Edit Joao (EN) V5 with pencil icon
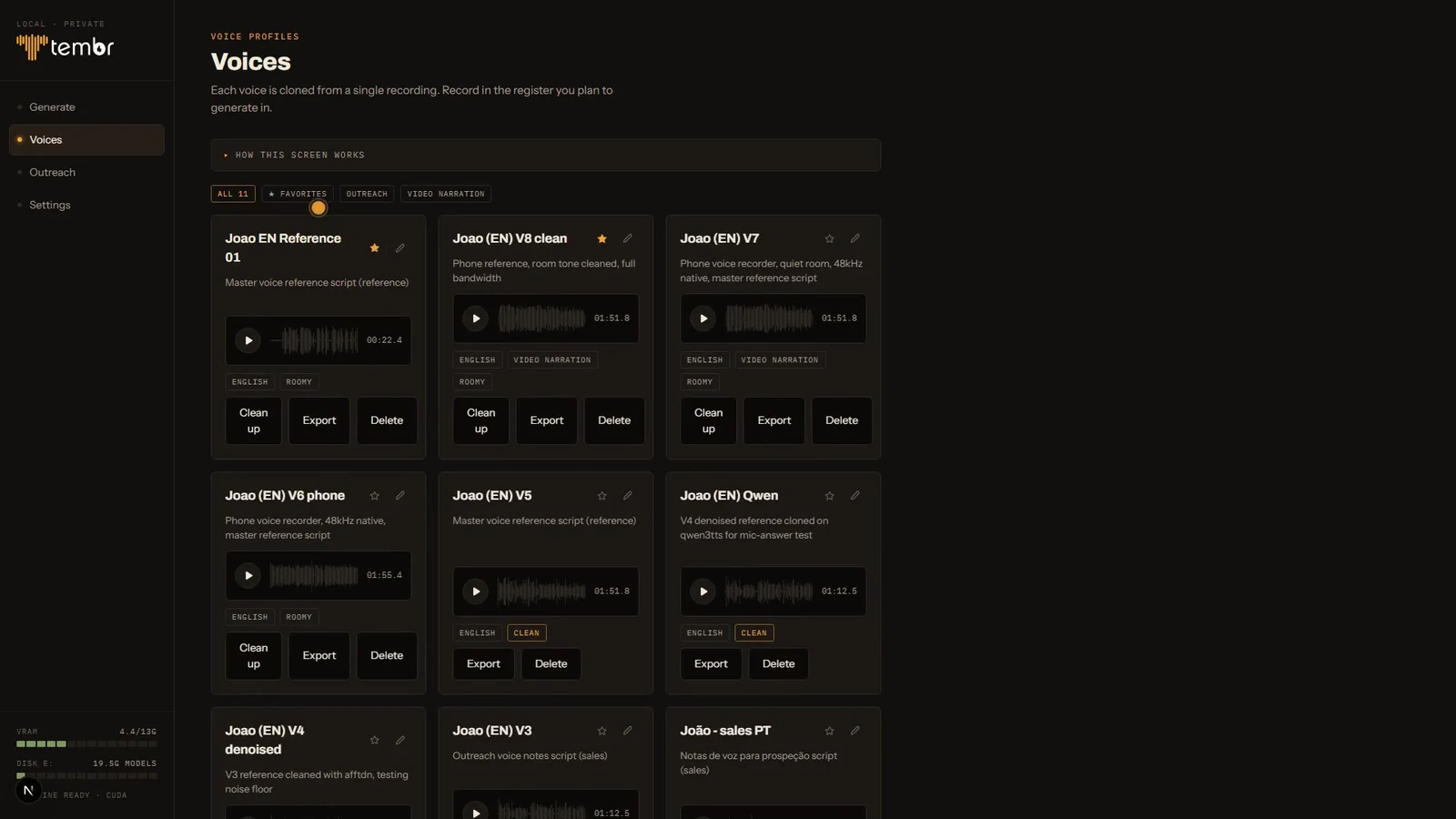The height and width of the screenshot is (819, 1456). click(627, 496)
